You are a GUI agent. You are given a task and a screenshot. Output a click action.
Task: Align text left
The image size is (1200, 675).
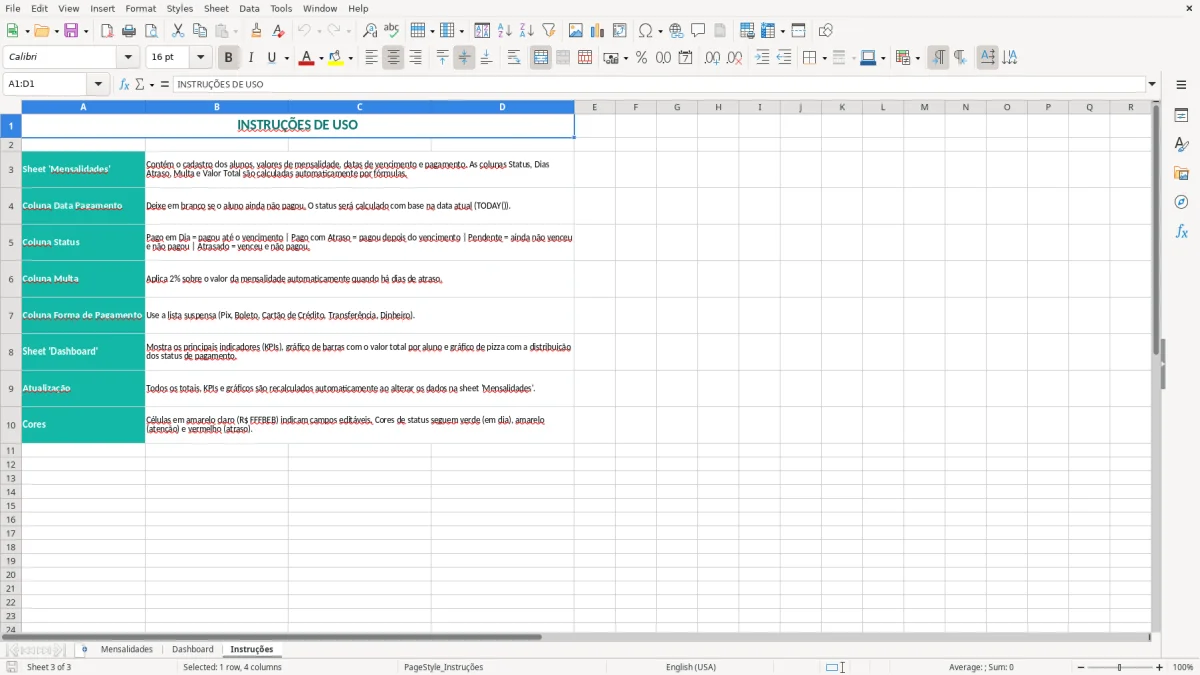pos(371,58)
